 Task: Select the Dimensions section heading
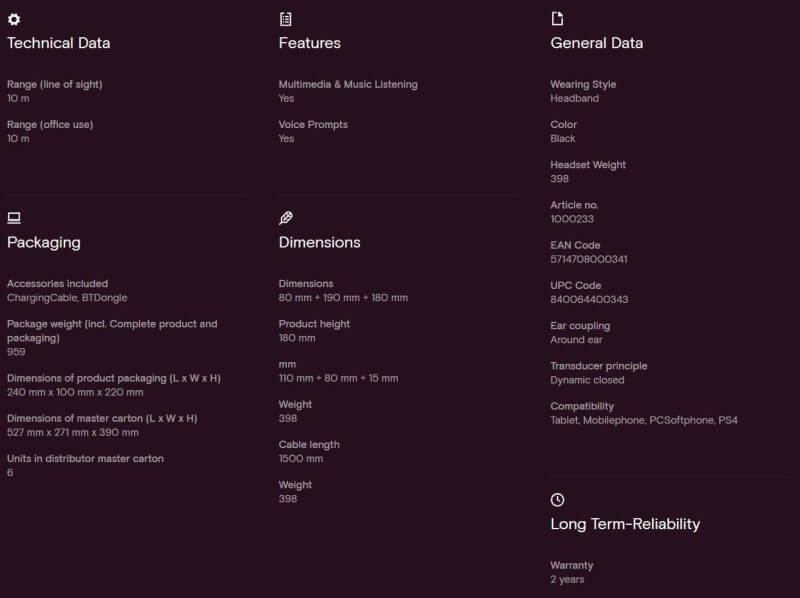click(319, 242)
